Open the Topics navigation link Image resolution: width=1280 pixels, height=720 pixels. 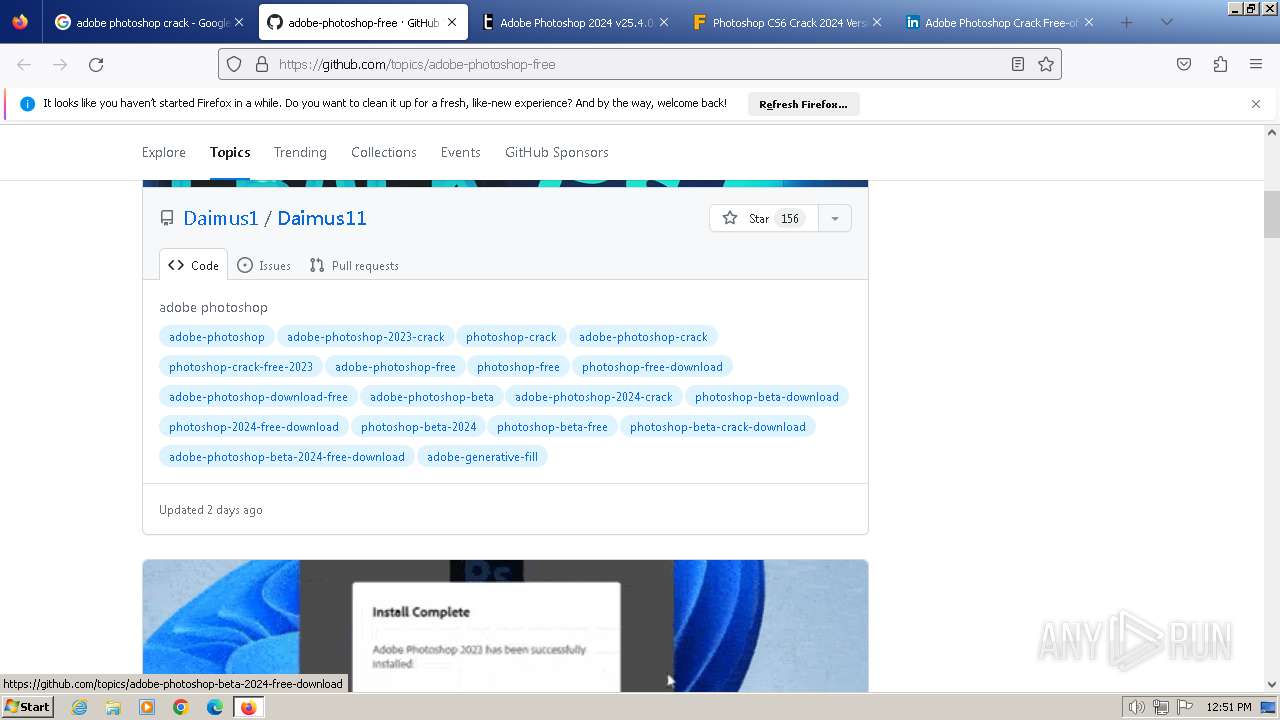pos(230,152)
